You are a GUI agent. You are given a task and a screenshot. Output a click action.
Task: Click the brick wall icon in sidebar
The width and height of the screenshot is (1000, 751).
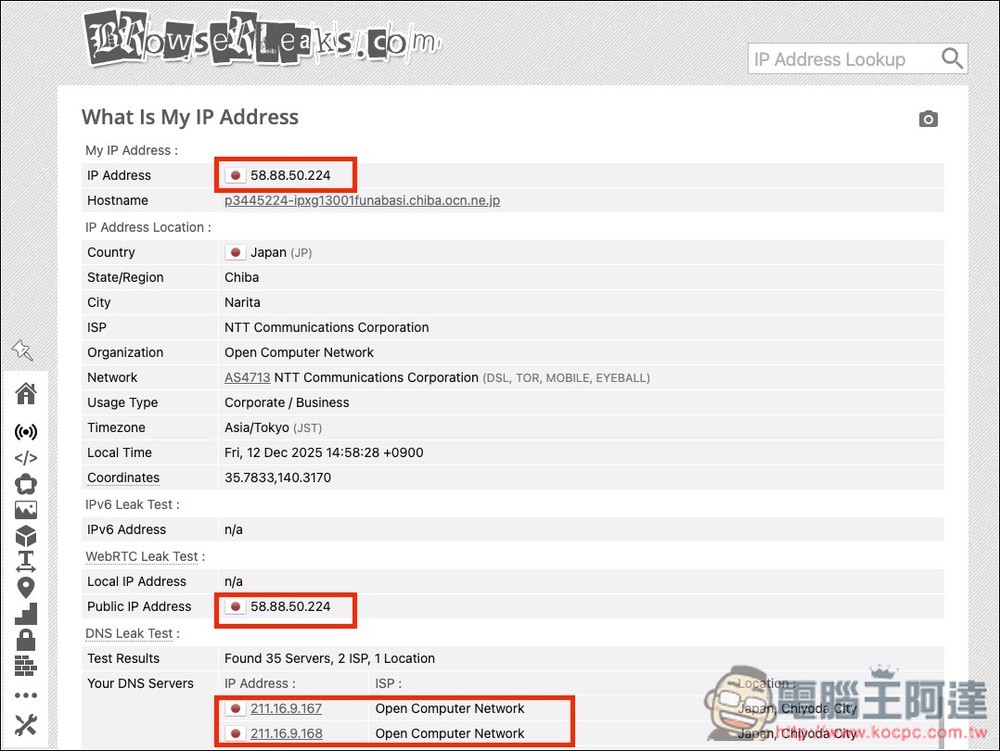point(26,665)
